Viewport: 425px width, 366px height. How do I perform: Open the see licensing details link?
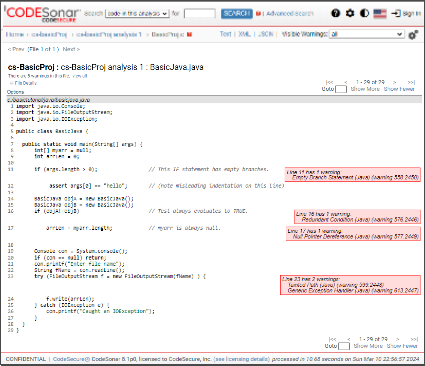pos(242,359)
